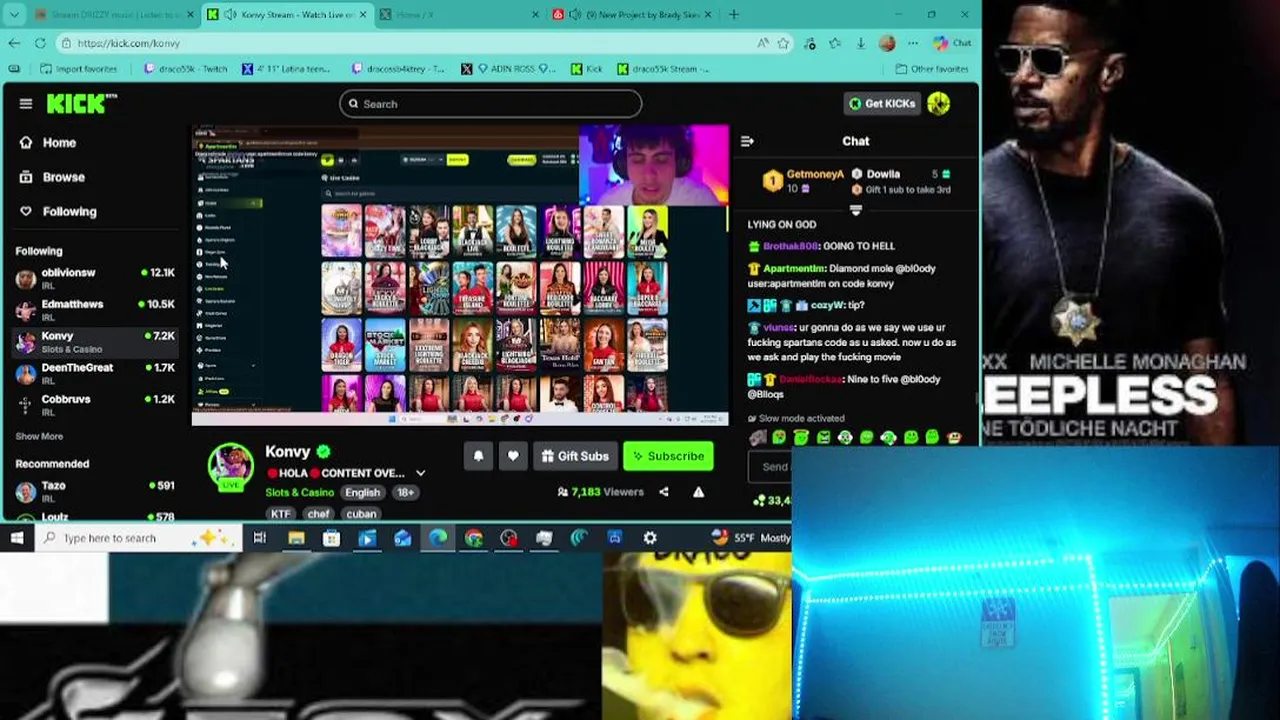This screenshot has height=720, width=1280.
Task: Open Tazo's recommended channel
Action: tap(95, 490)
